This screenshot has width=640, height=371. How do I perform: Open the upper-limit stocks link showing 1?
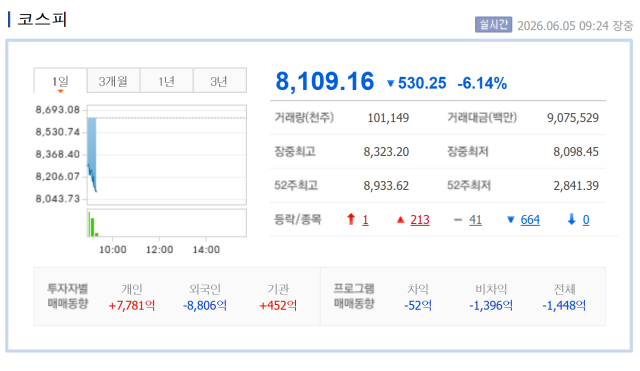(x=365, y=220)
